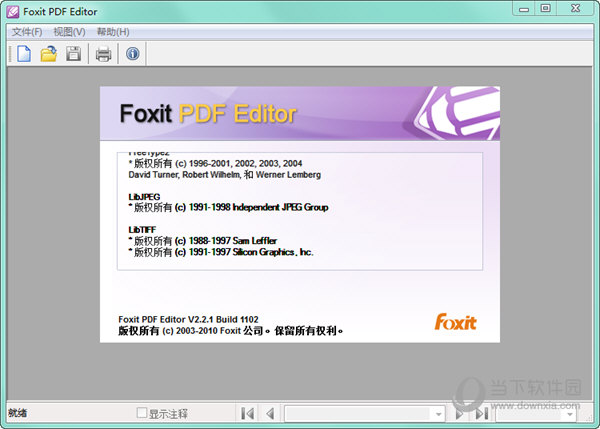Click text 'Foxit PDF Editor V2.2.1 Build 1102'
The width and height of the screenshot is (600, 429).
pyautogui.click(x=188, y=319)
